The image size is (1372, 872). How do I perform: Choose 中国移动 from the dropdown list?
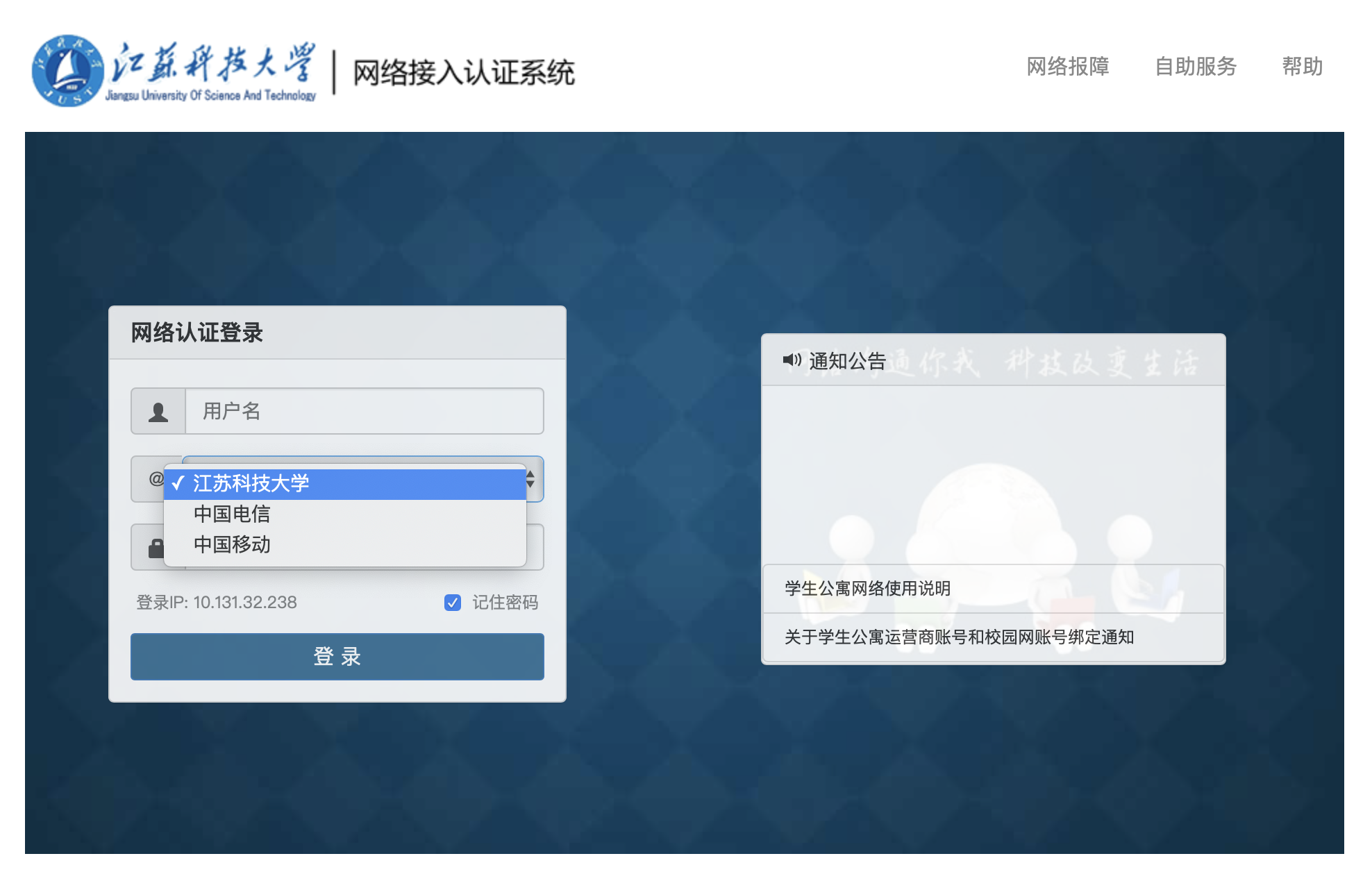coord(345,544)
